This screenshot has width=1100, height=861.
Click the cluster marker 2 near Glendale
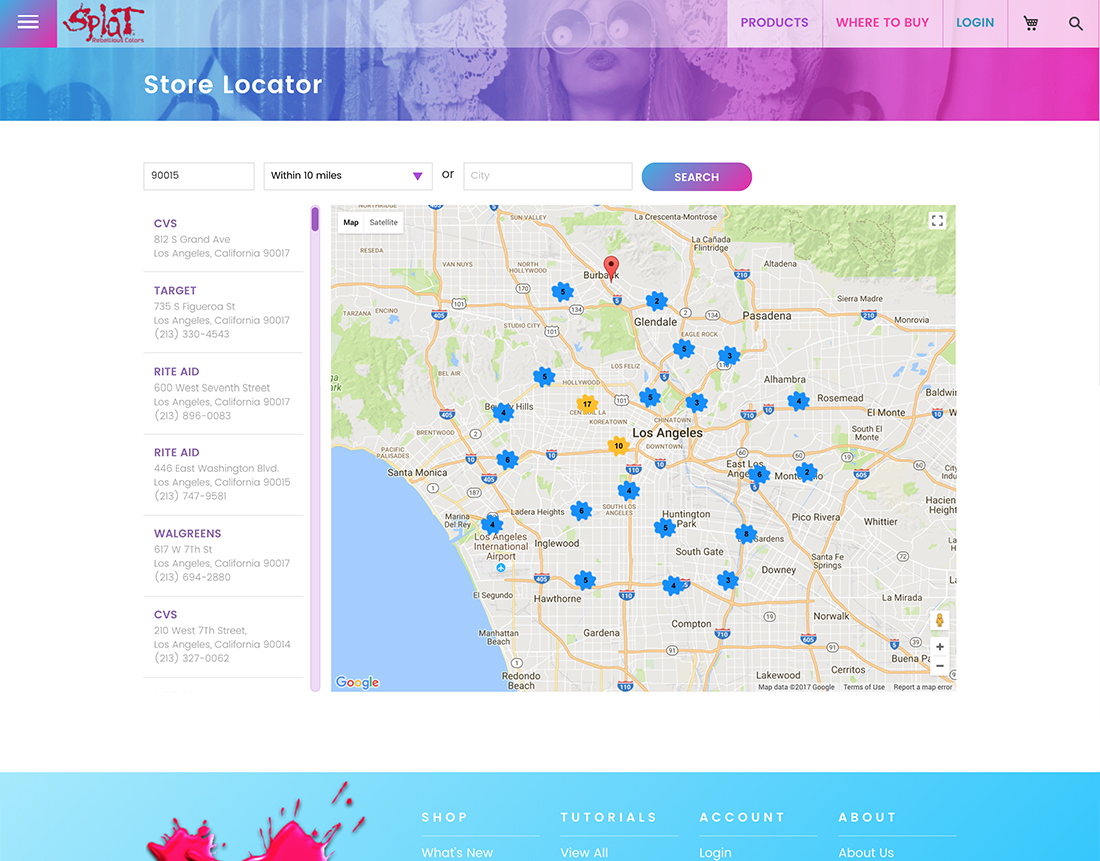click(x=657, y=301)
